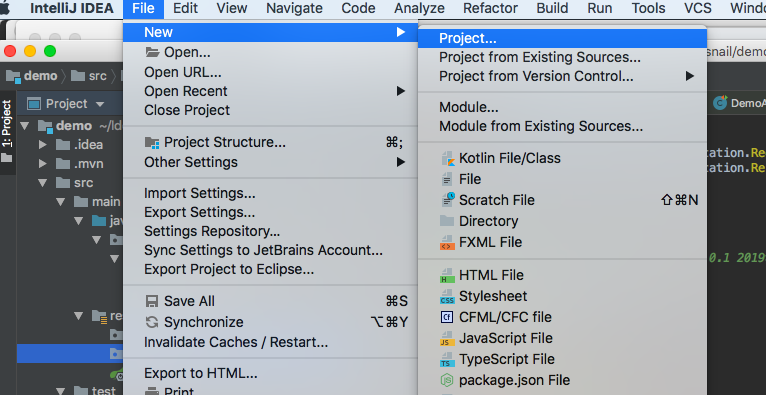Expand the .idea folder arrow

tap(43, 145)
